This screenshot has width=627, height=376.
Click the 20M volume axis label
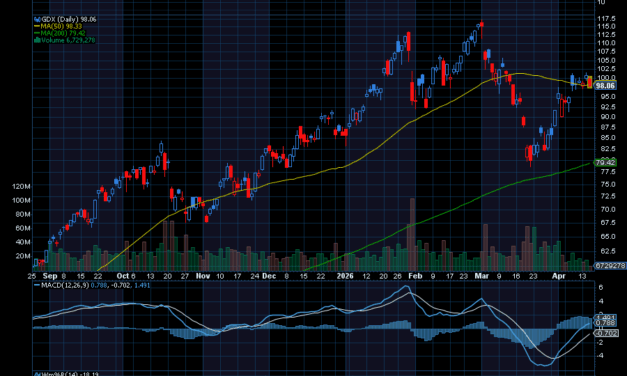(23, 256)
